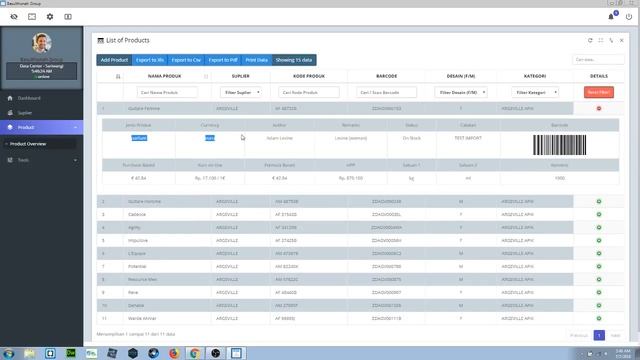Go to the Previous page
This screenshot has width=640, height=360.
click(579, 336)
